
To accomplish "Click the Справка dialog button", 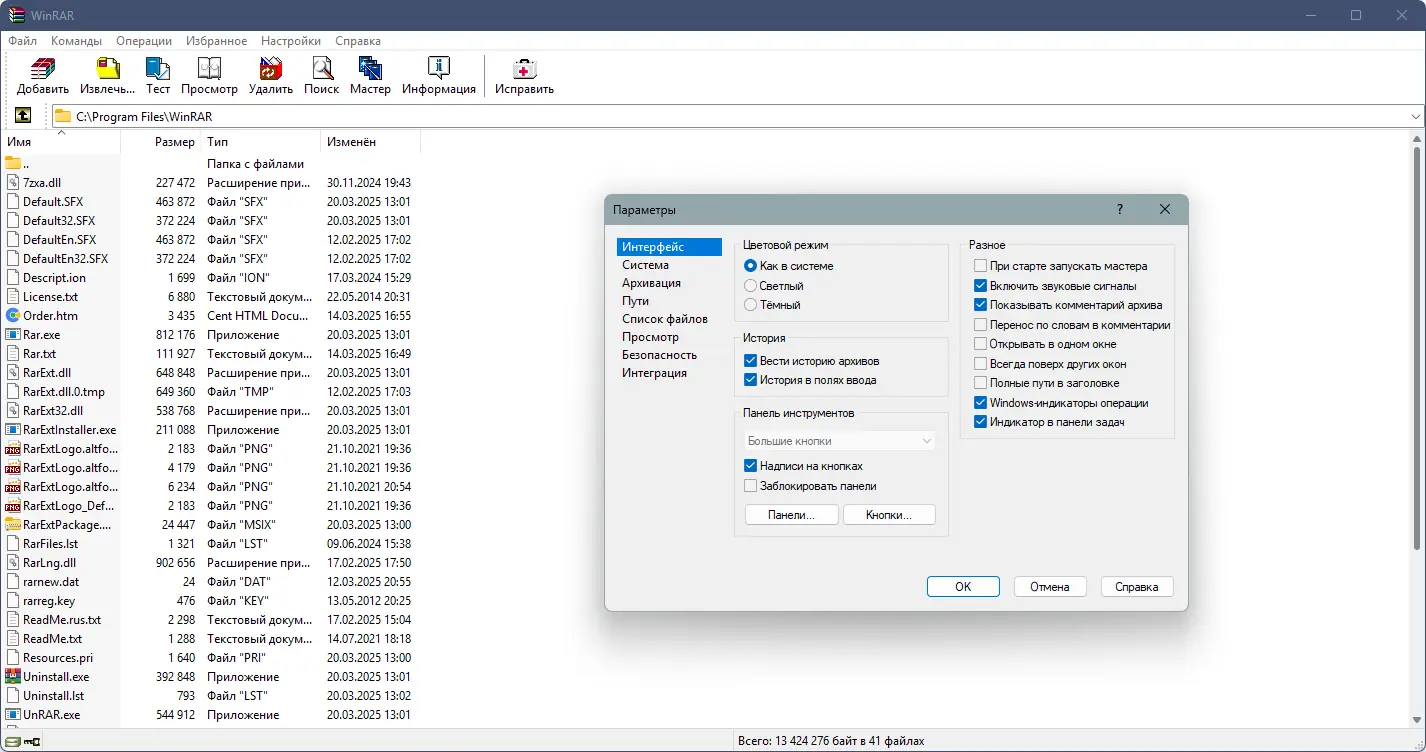I will (x=1137, y=587).
